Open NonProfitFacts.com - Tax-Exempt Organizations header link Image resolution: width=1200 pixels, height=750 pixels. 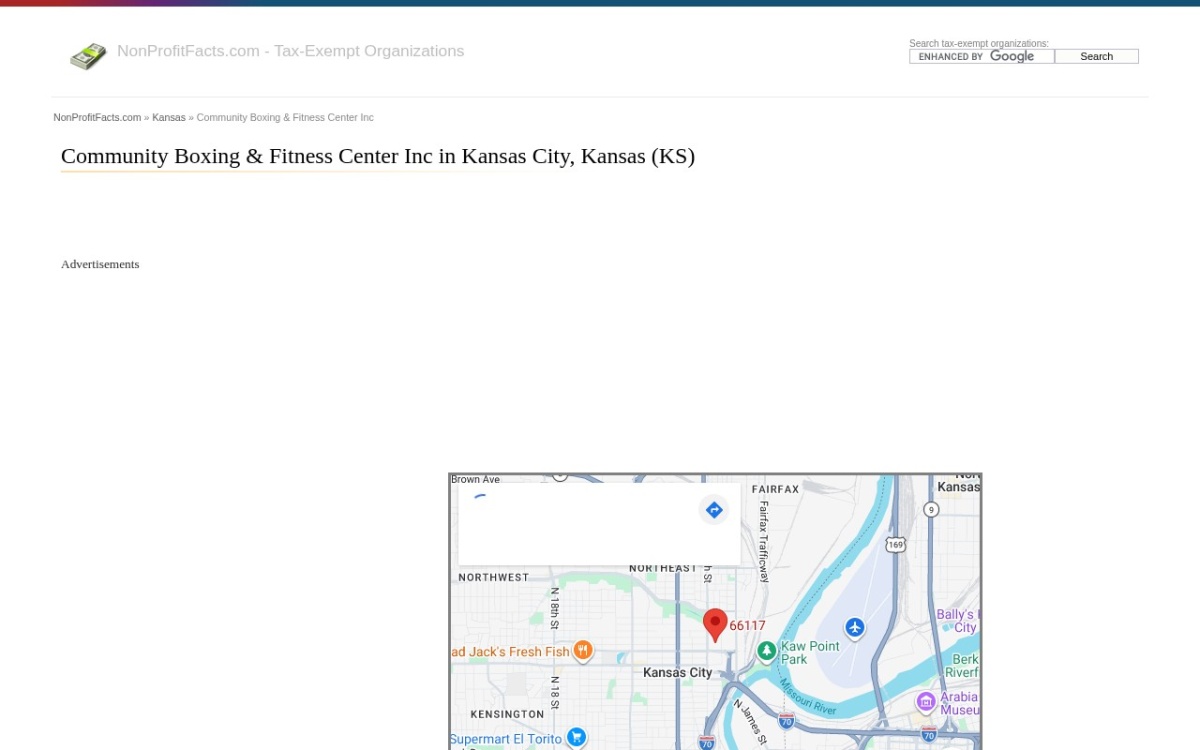[290, 51]
